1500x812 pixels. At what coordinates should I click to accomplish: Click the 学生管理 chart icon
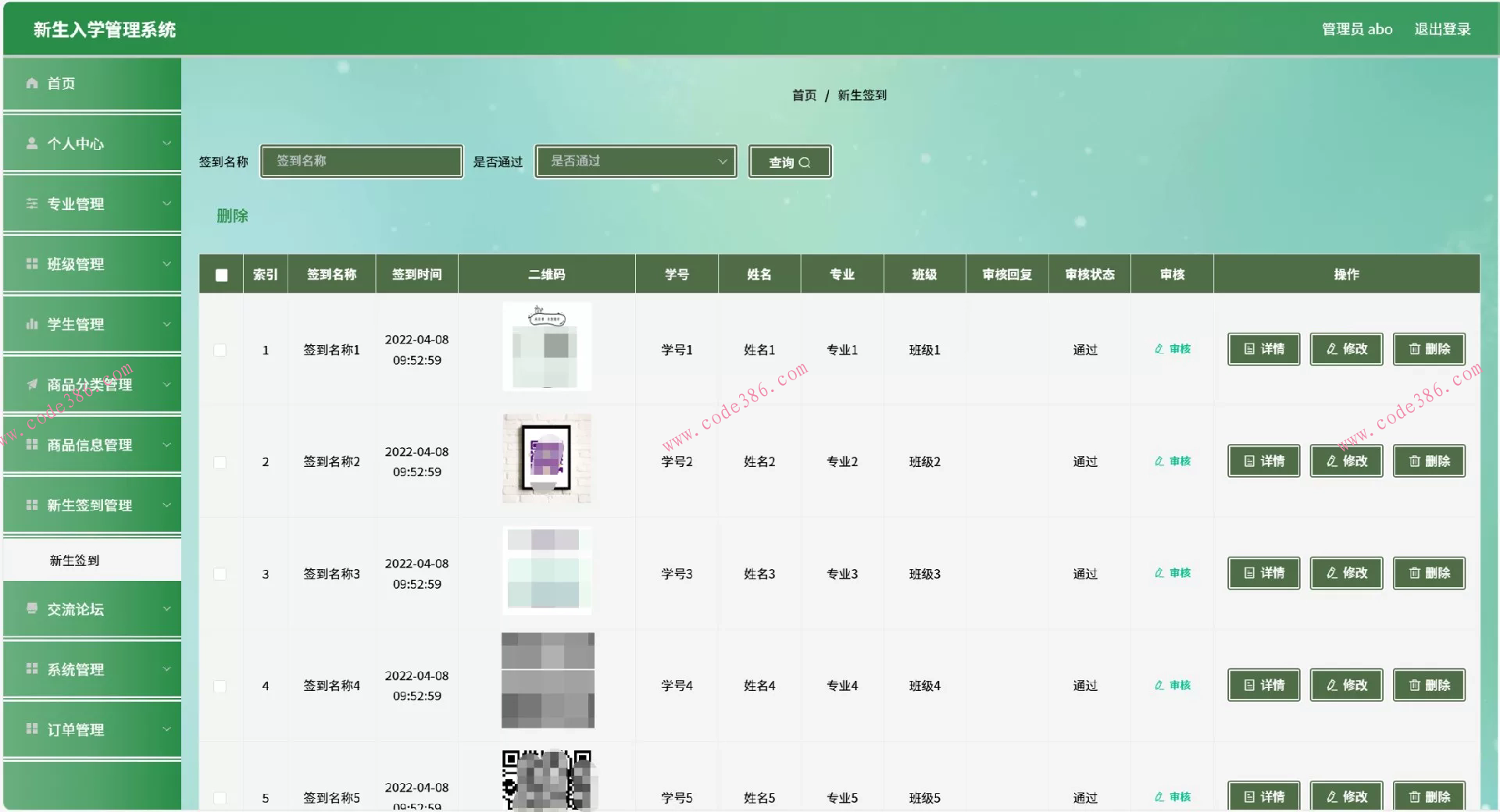[x=31, y=324]
